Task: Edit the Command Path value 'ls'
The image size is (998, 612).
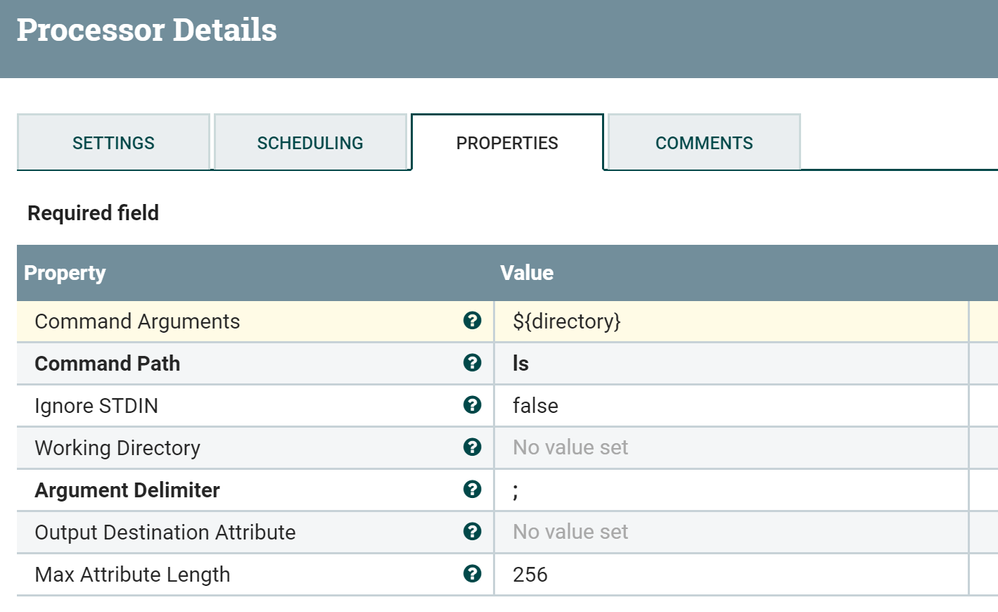Action: pyautogui.click(x=521, y=364)
